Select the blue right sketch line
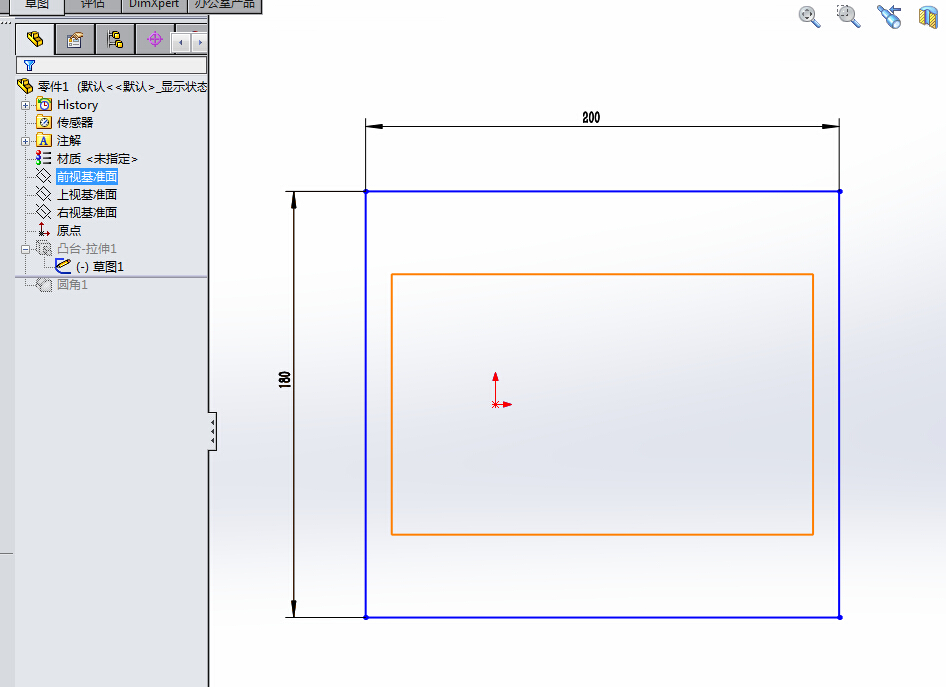 point(839,404)
